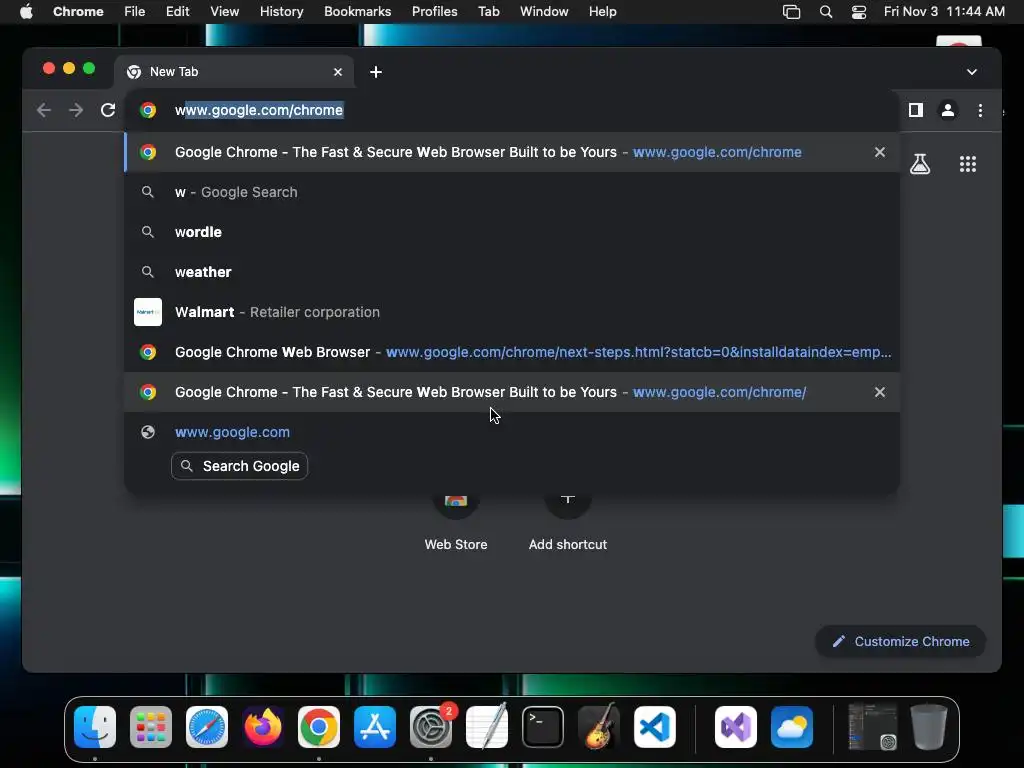Open the Profiles menu

point(434,12)
